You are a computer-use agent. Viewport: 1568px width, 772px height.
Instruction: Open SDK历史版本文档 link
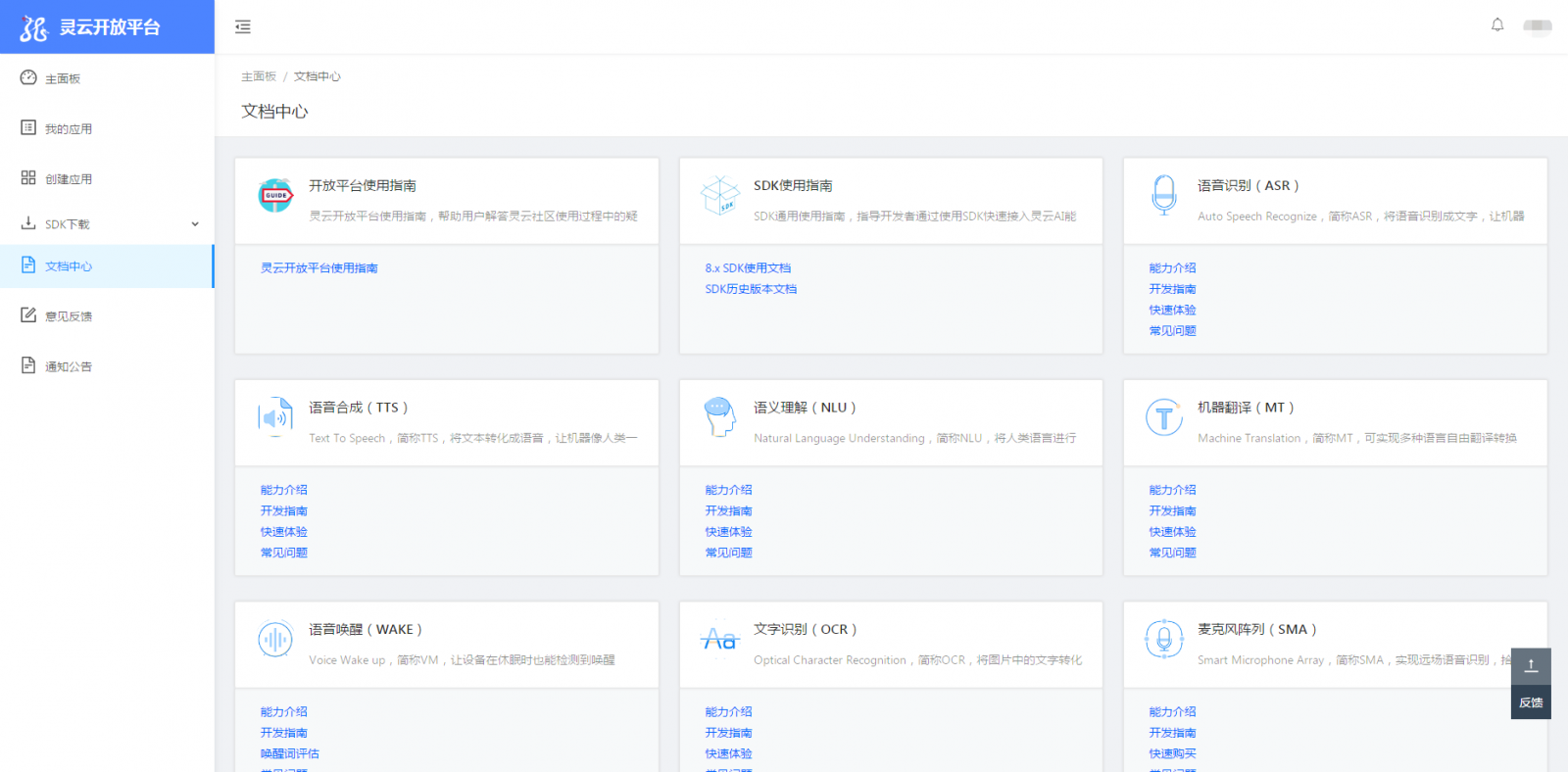751,289
